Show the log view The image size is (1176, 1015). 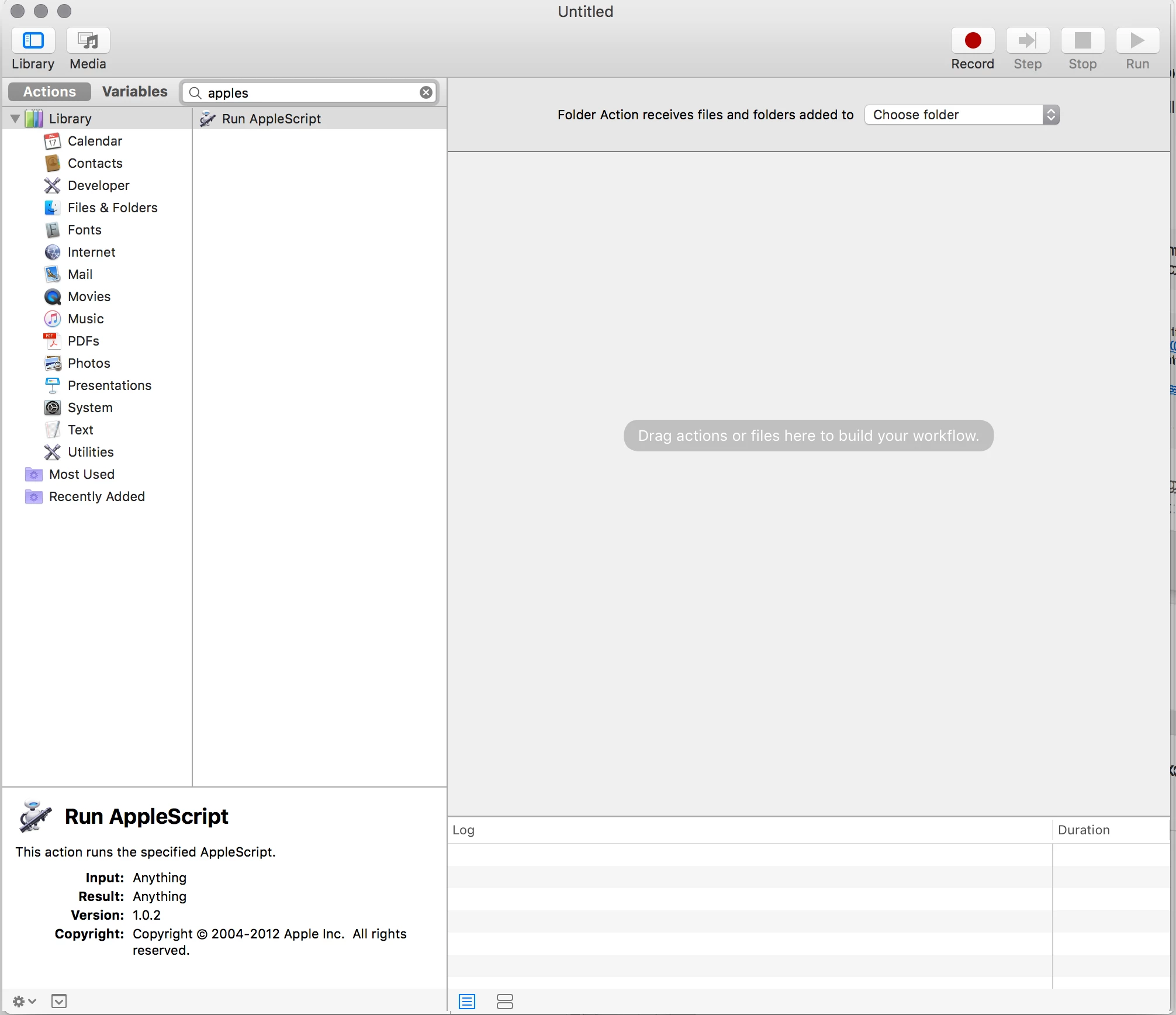[466, 1002]
